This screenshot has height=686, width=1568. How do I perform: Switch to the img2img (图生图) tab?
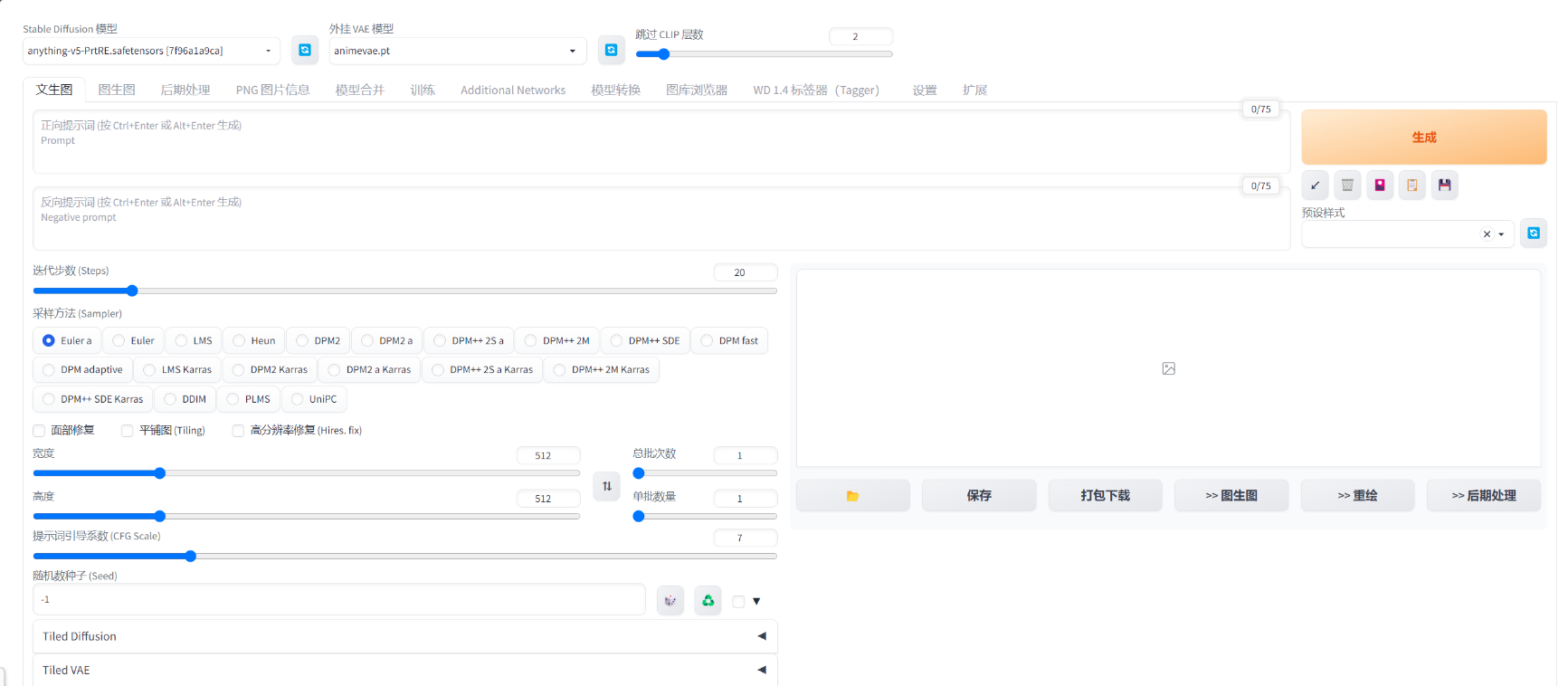(x=117, y=90)
